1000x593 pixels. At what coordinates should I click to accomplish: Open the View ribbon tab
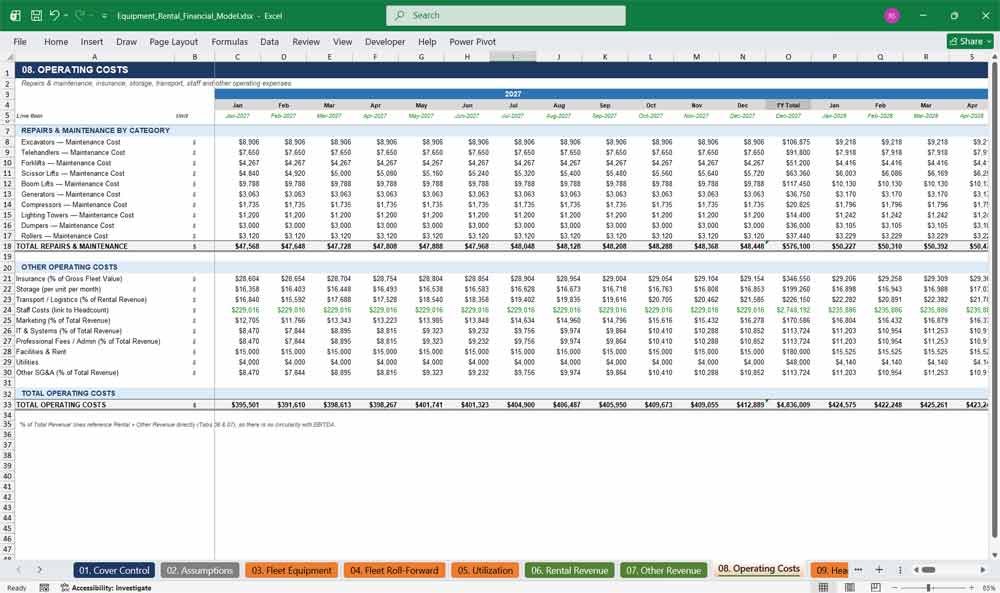[x=342, y=41]
